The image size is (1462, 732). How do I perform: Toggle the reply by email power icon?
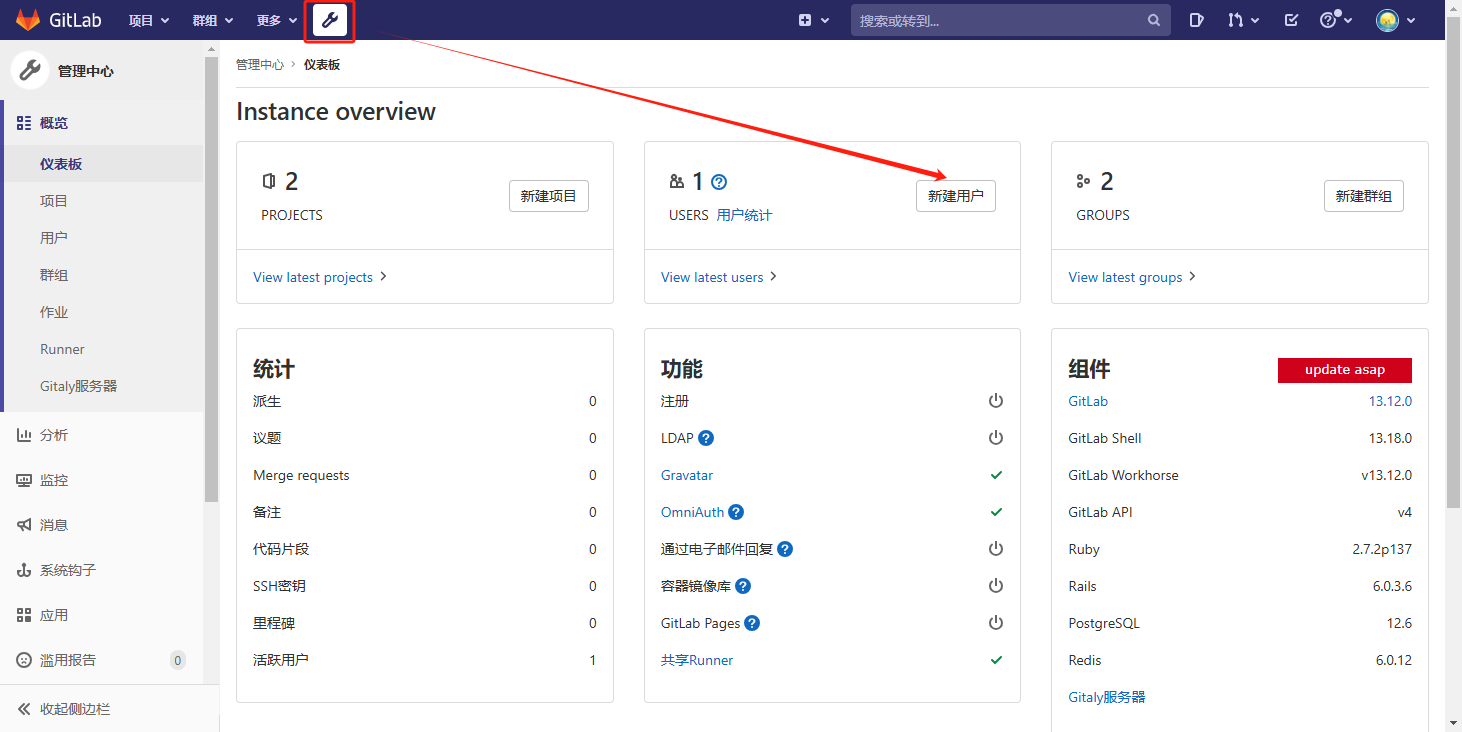pos(995,549)
